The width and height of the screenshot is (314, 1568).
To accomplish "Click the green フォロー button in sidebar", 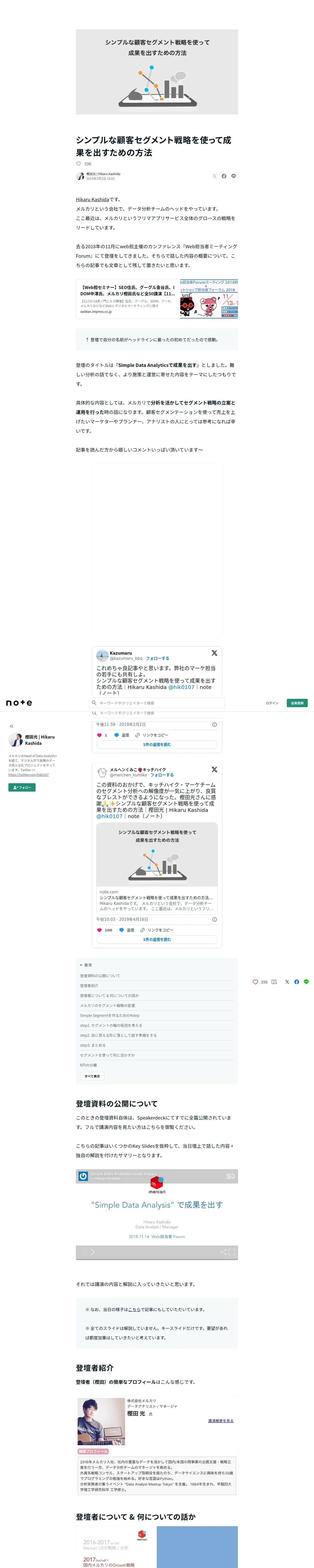I will click(x=22, y=787).
